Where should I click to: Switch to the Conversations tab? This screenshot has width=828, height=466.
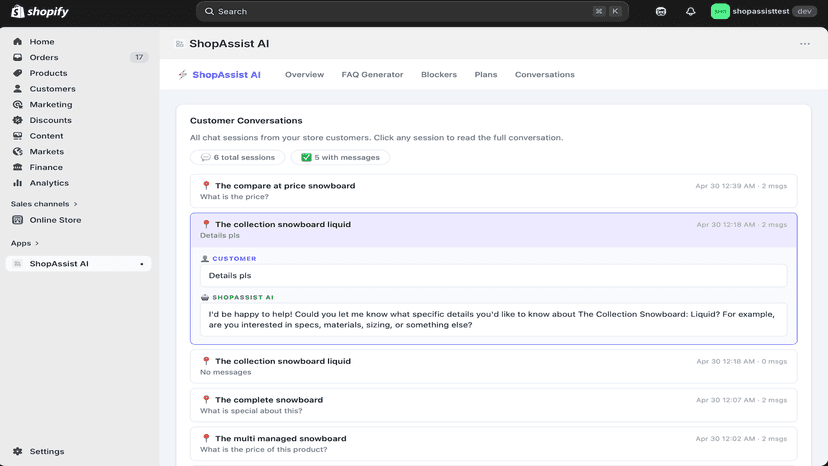544,74
